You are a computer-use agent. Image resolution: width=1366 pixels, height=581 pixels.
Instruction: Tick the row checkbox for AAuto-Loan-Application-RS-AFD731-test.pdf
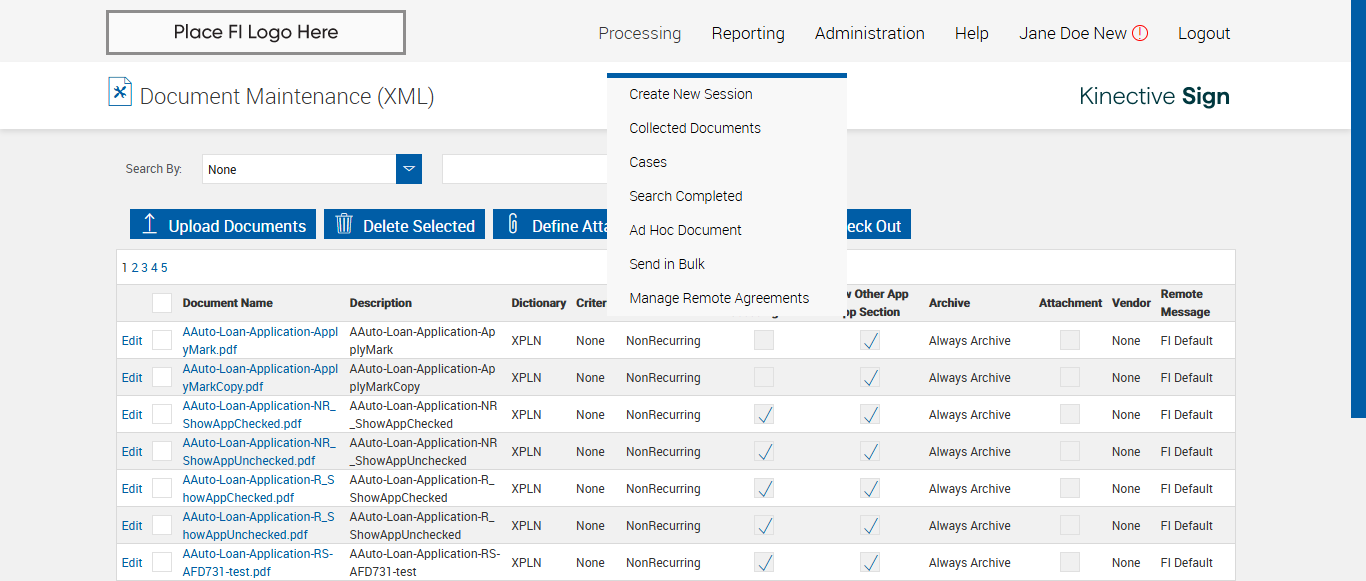pos(162,562)
